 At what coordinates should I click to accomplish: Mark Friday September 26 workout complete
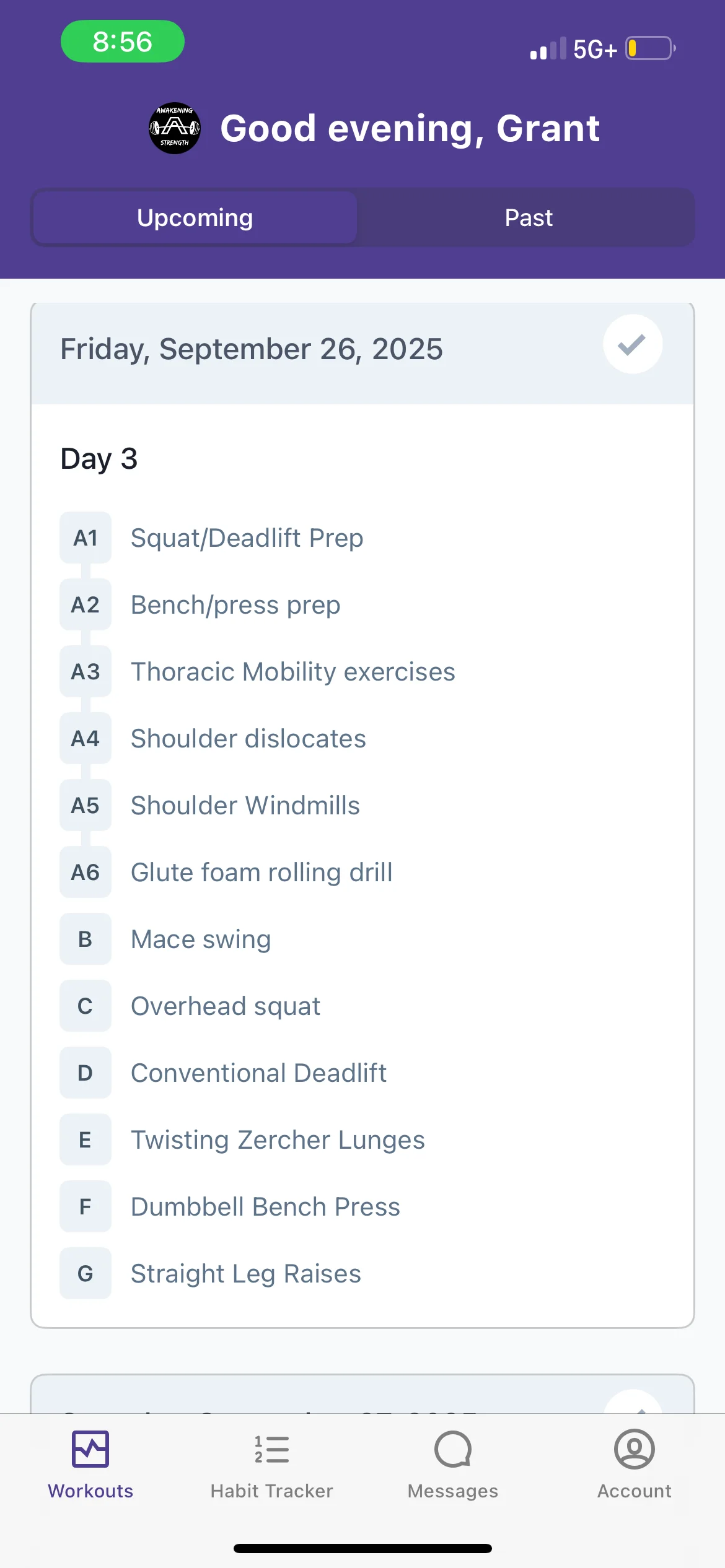(633, 344)
